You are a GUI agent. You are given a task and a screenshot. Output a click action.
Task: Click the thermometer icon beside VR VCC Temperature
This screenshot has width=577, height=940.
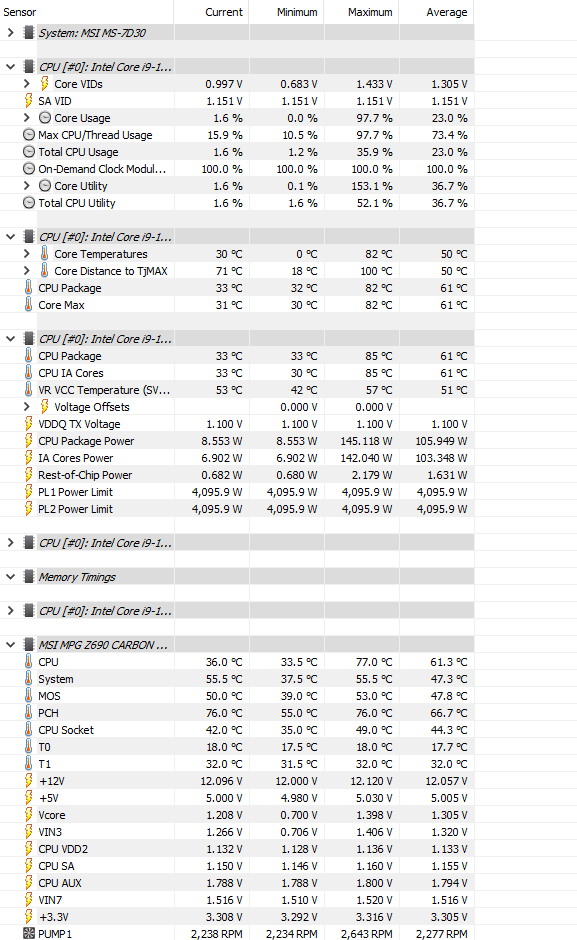tap(28, 390)
